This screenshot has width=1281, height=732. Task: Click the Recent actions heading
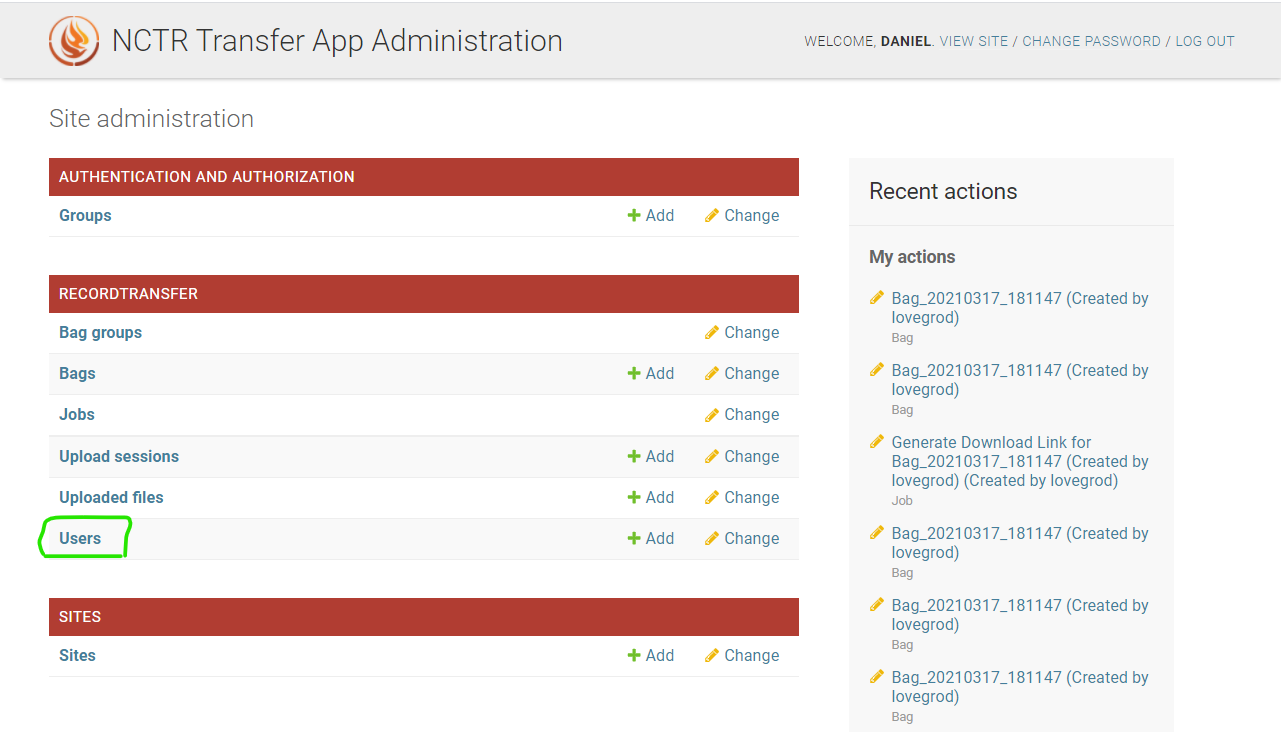point(943,192)
